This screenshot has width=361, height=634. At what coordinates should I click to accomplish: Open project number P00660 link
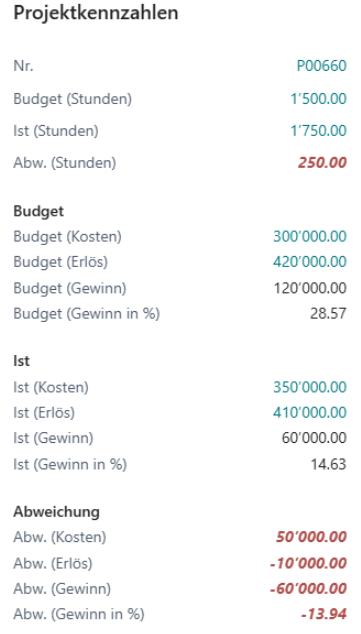click(321, 66)
